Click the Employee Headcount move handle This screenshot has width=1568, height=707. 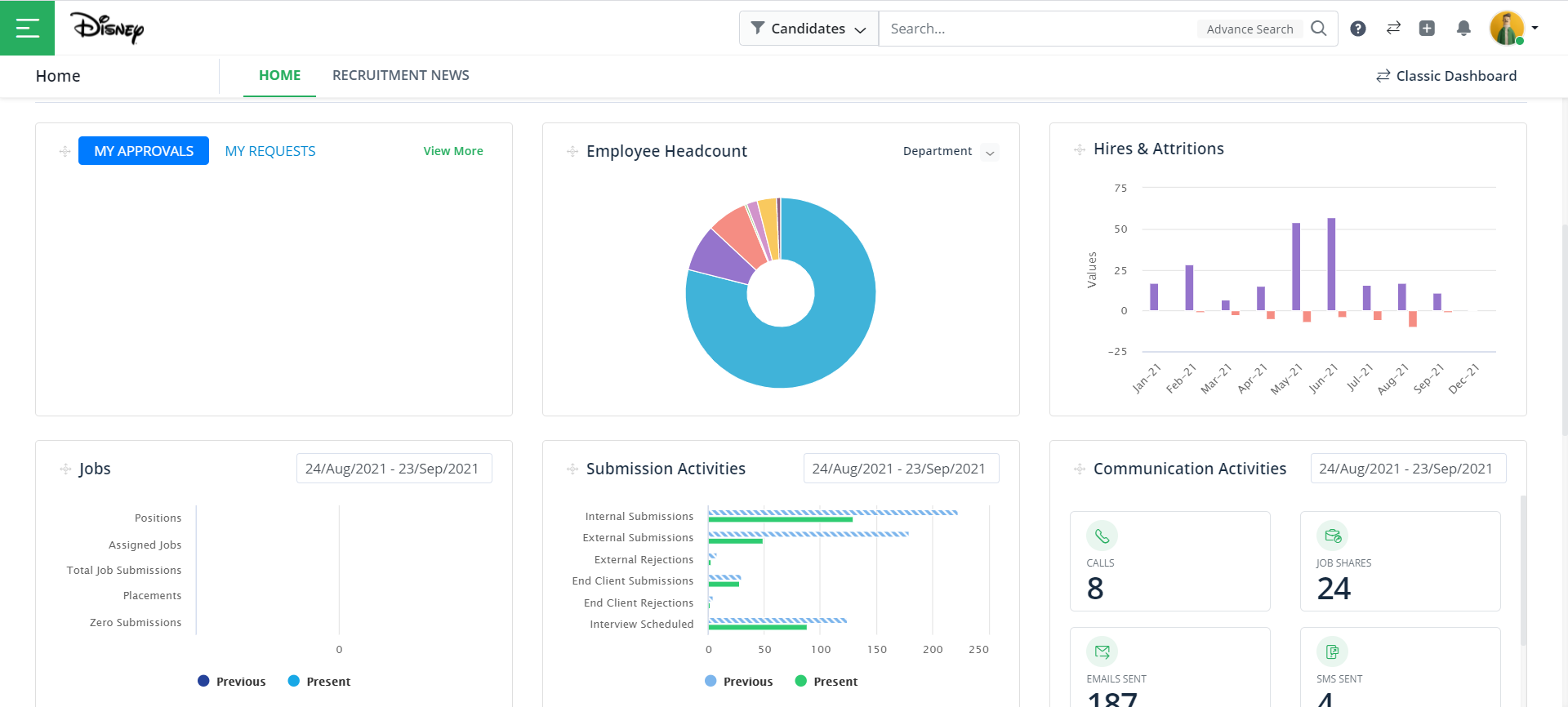click(x=572, y=151)
